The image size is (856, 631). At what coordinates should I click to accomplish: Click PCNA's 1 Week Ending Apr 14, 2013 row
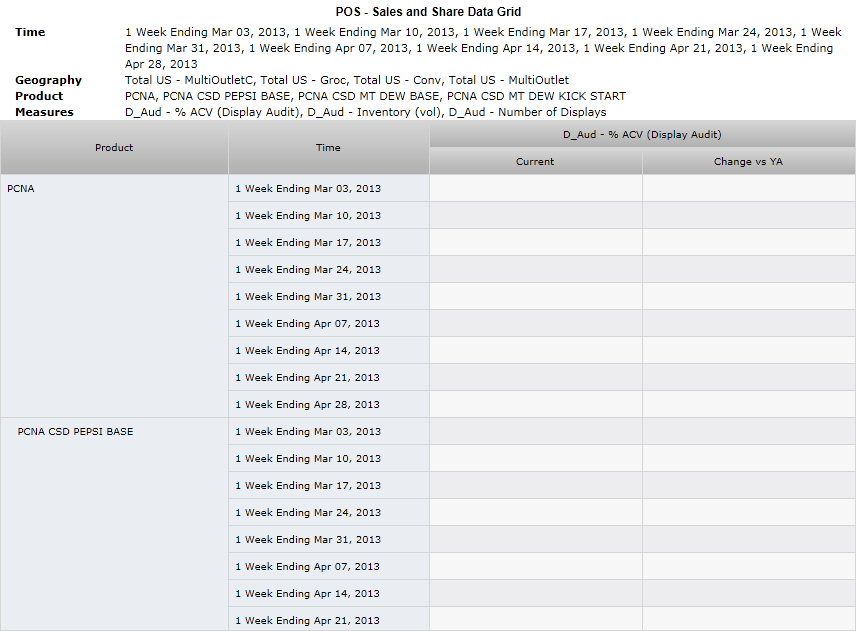[329, 350]
